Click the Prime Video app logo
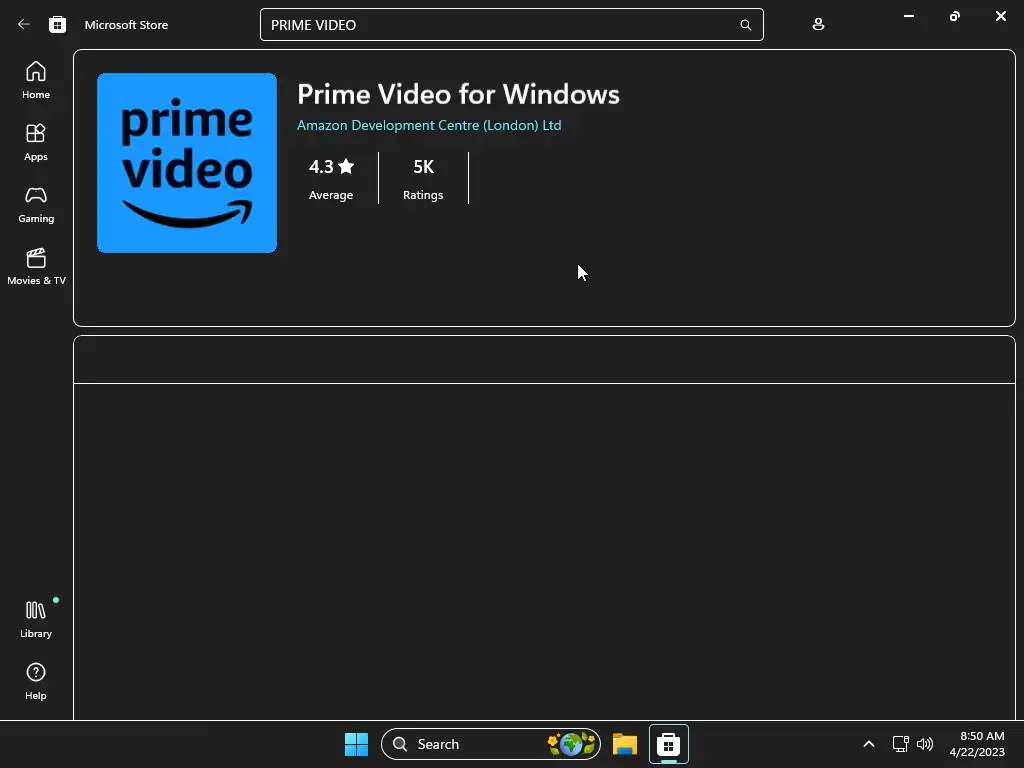The image size is (1024, 768). pyautogui.click(x=187, y=163)
